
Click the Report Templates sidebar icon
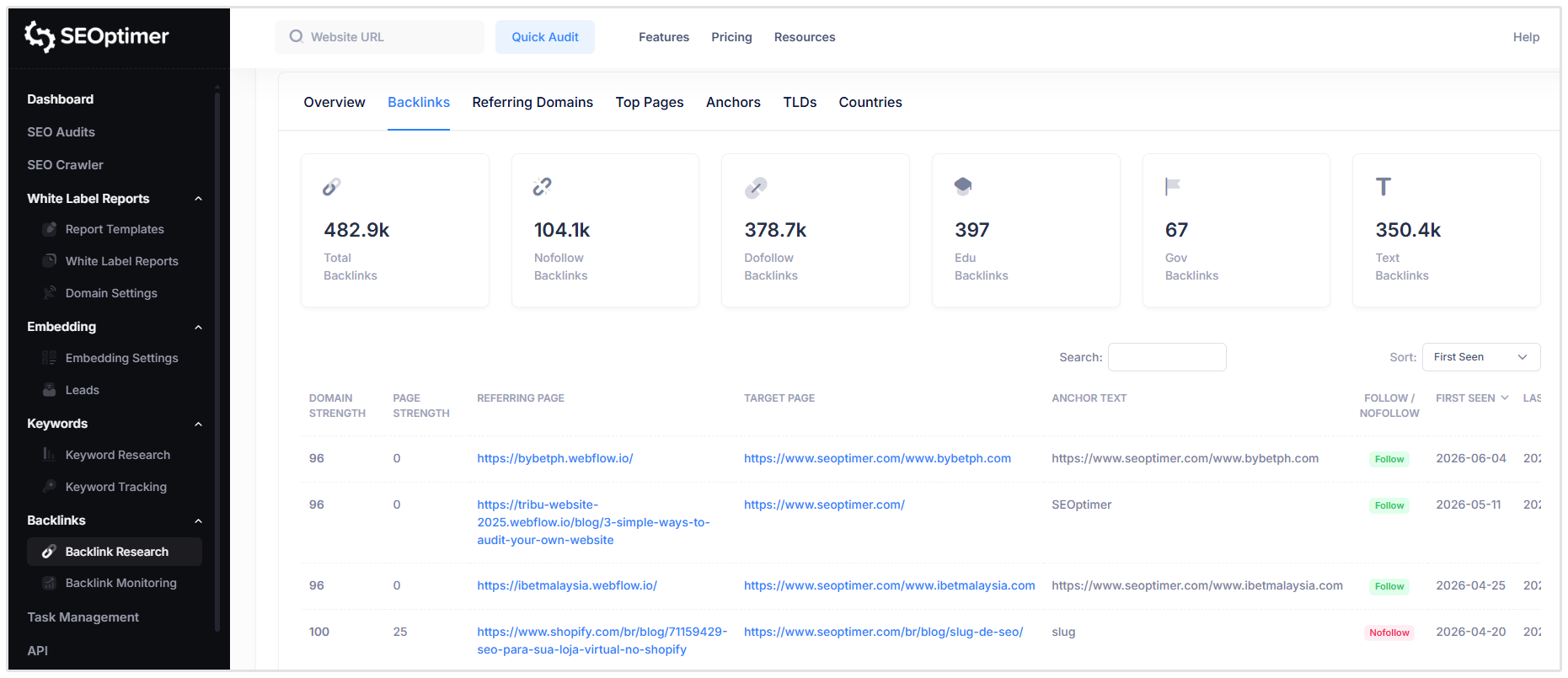coord(50,229)
